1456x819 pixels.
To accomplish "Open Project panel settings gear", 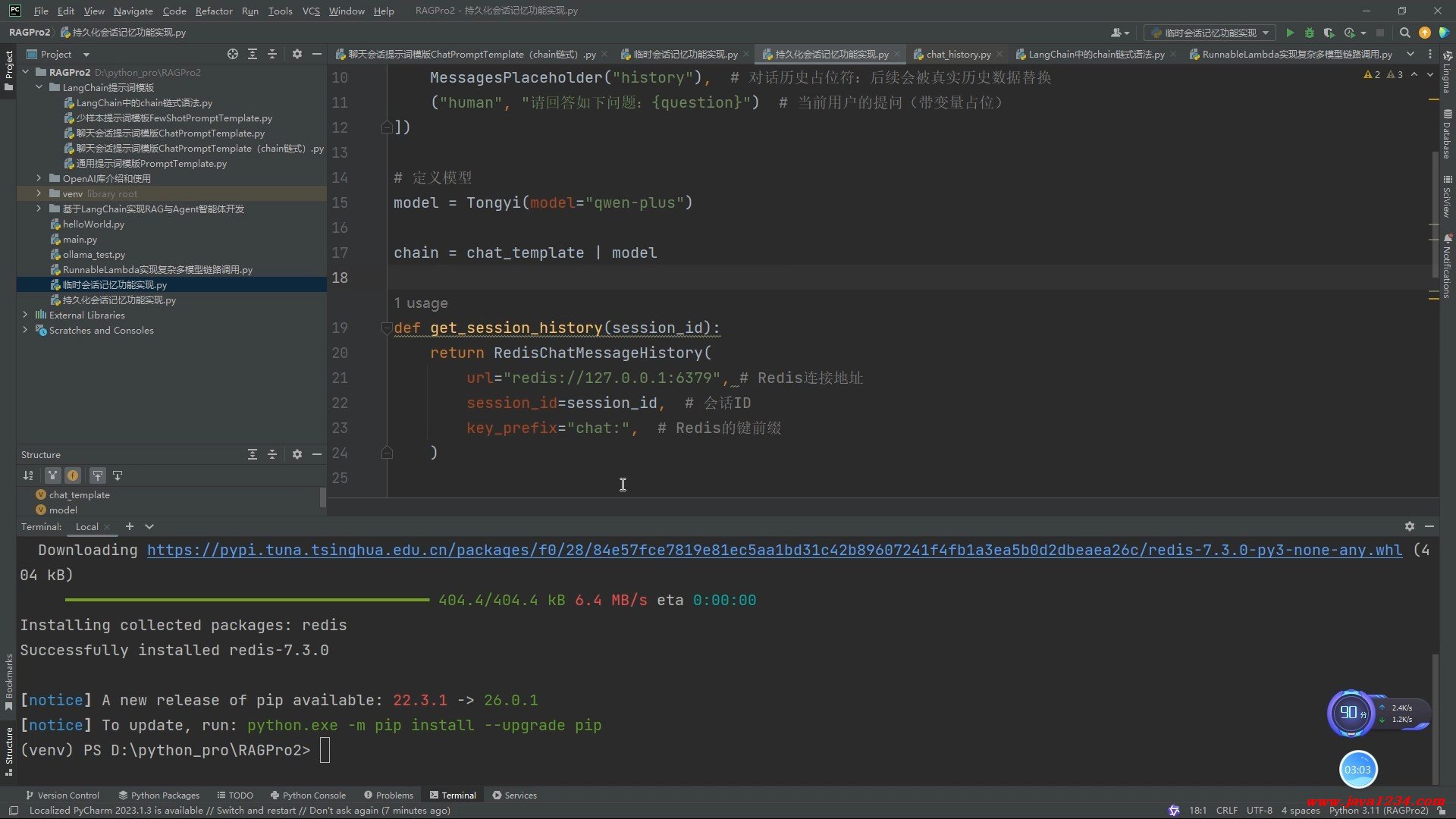I will [297, 54].
